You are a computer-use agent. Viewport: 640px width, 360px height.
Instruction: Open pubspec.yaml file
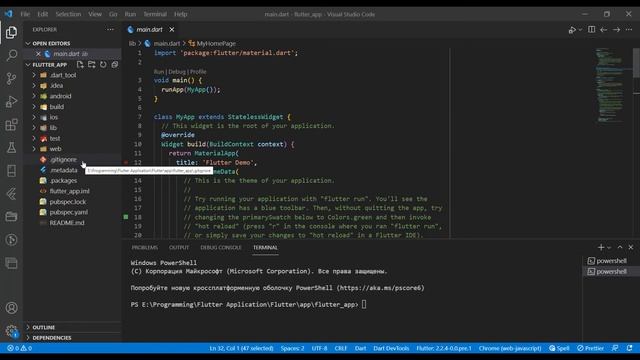point(69,212)
